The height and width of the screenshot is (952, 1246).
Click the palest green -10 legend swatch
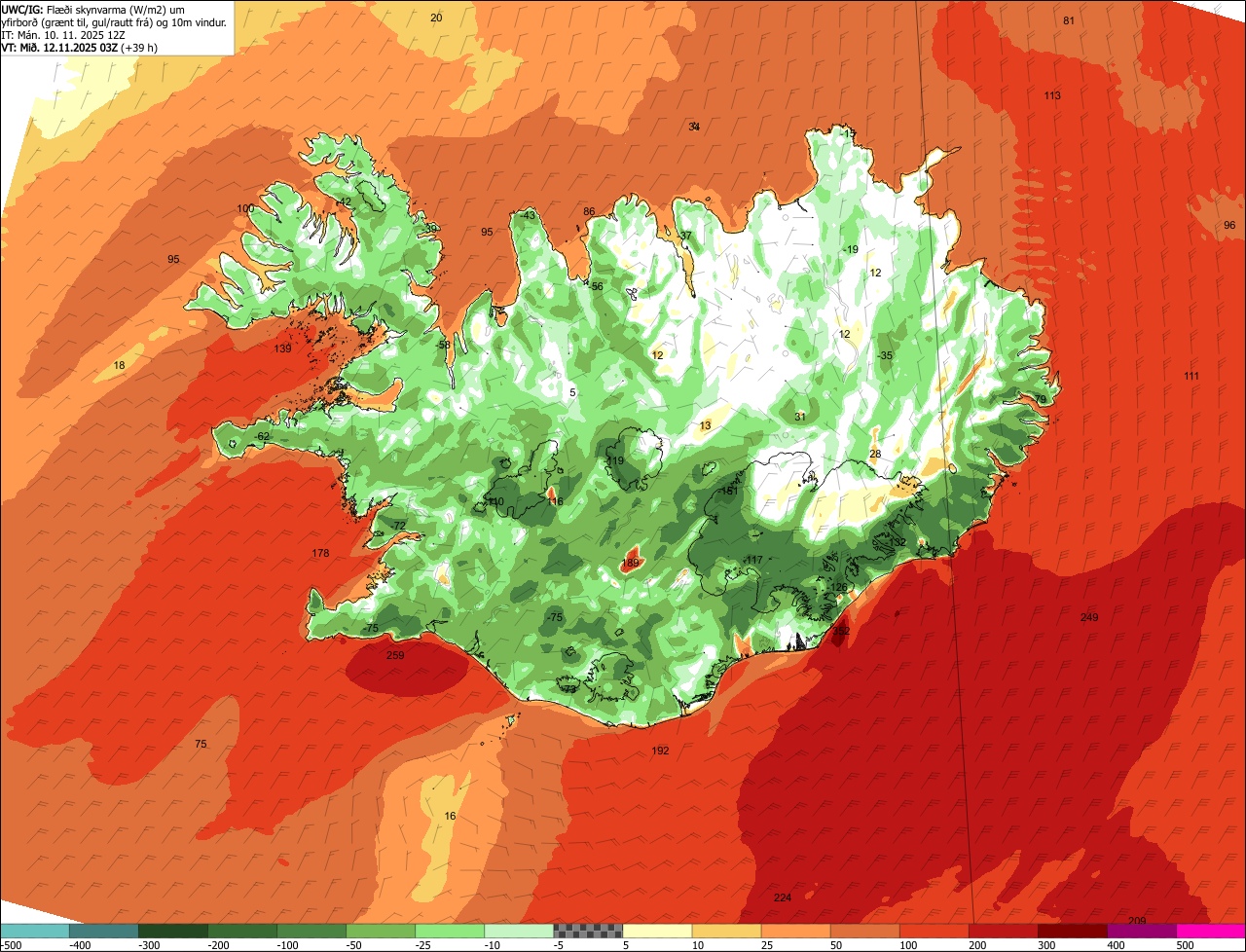pos(519,931)
